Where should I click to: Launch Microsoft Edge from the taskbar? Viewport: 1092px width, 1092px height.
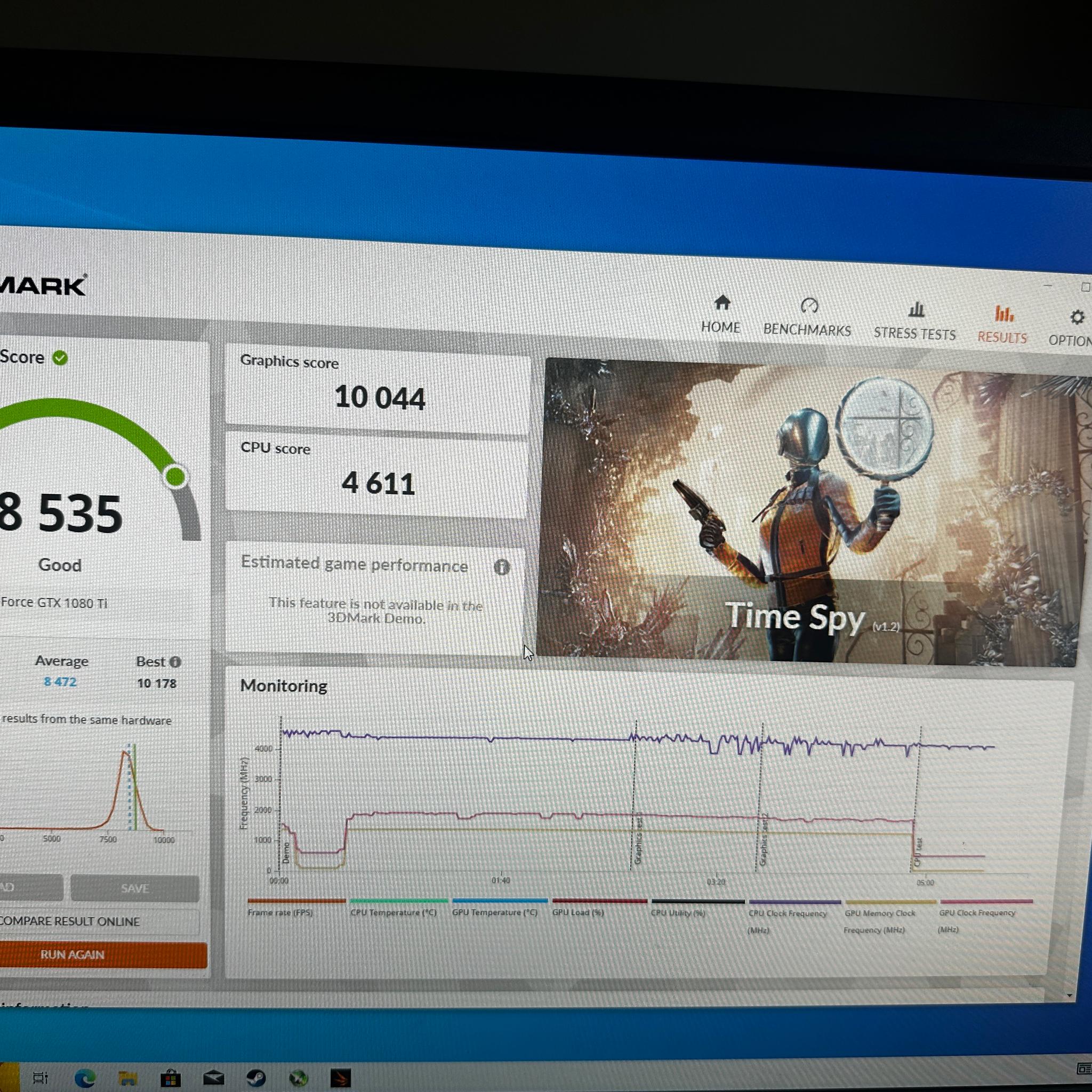[85, 1078]
